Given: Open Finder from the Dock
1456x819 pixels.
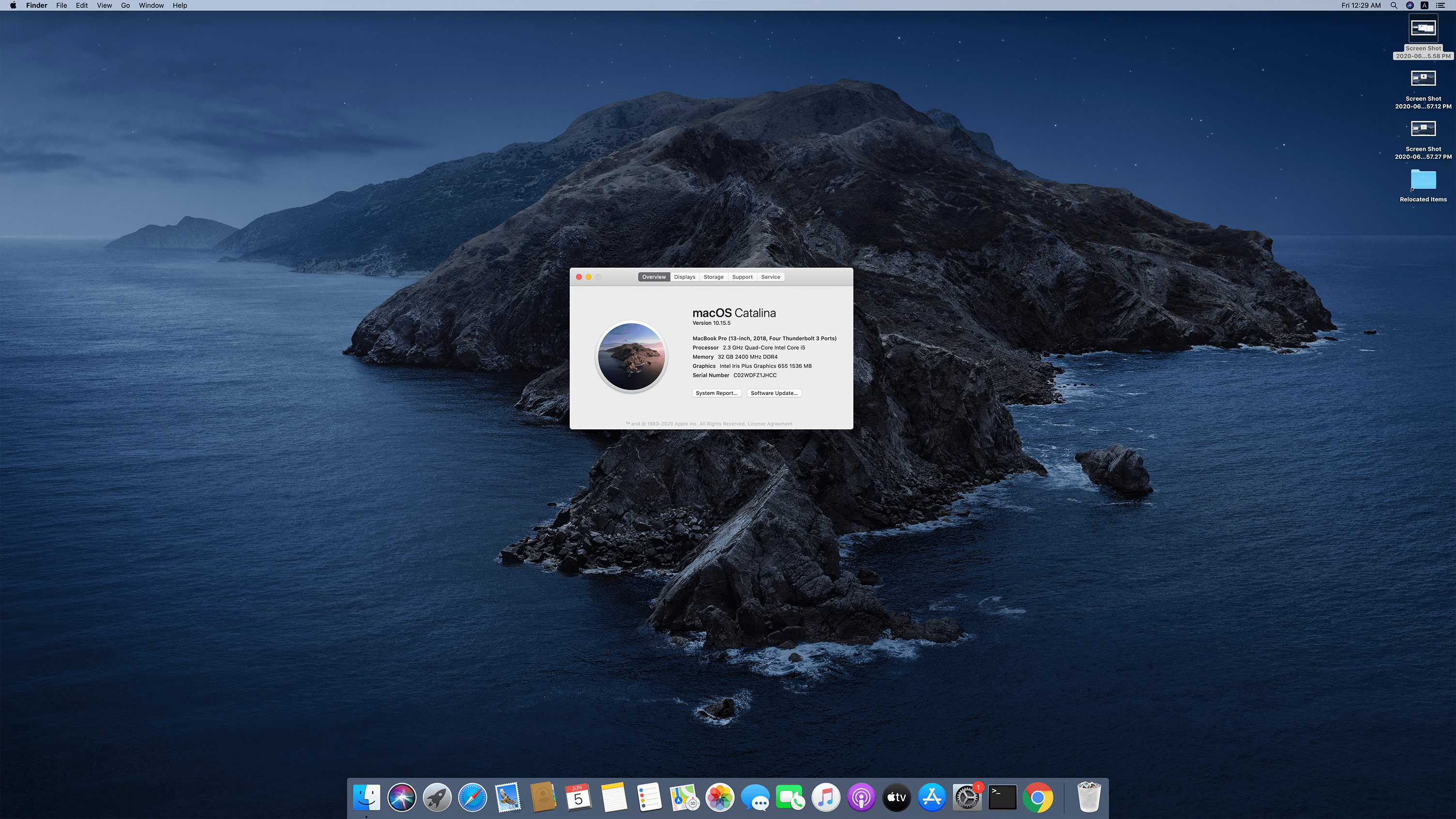Looking at the screenshot, I should click(366, 798).
